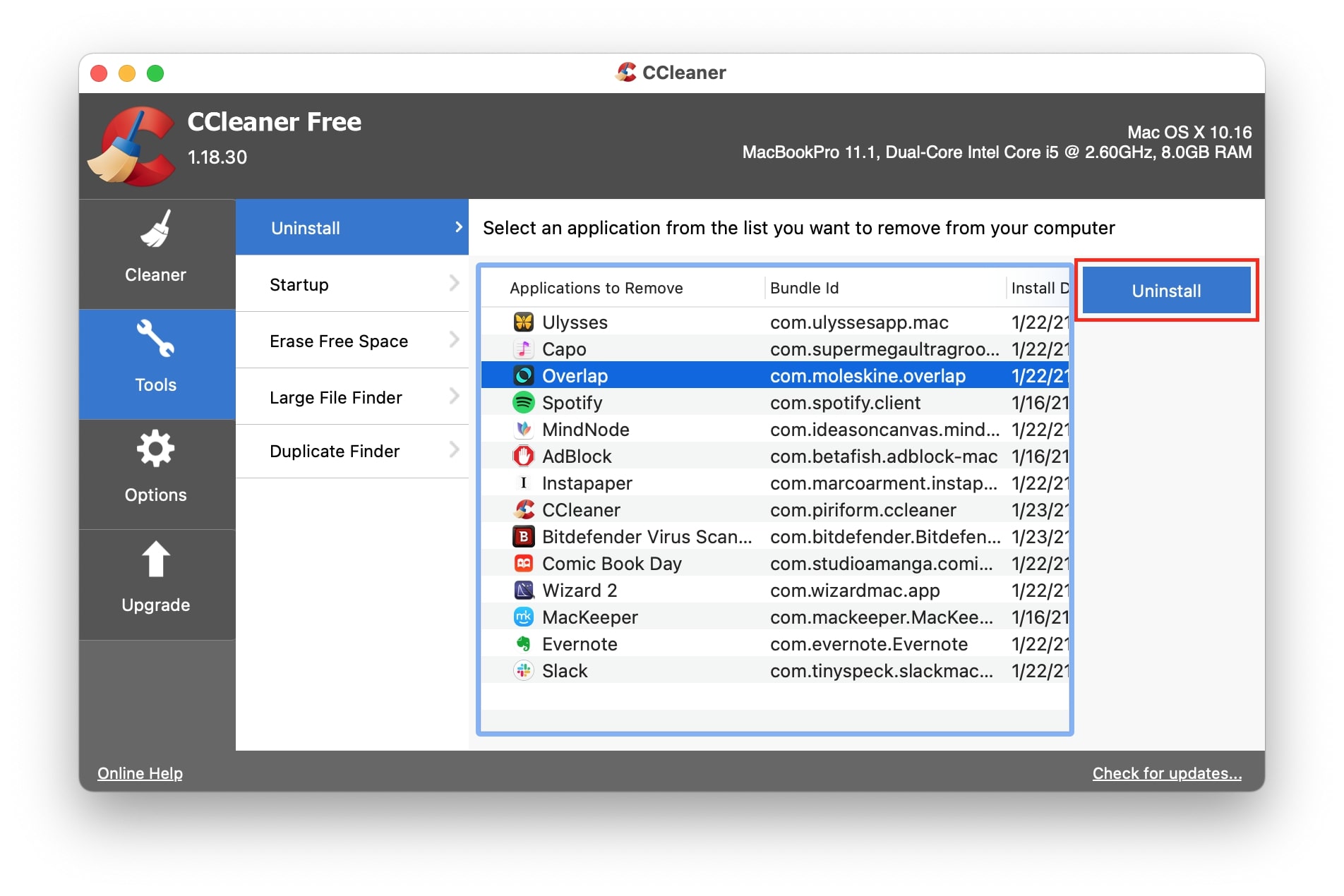
Task: Select the Evernote application name
Action: click(580, 644)
